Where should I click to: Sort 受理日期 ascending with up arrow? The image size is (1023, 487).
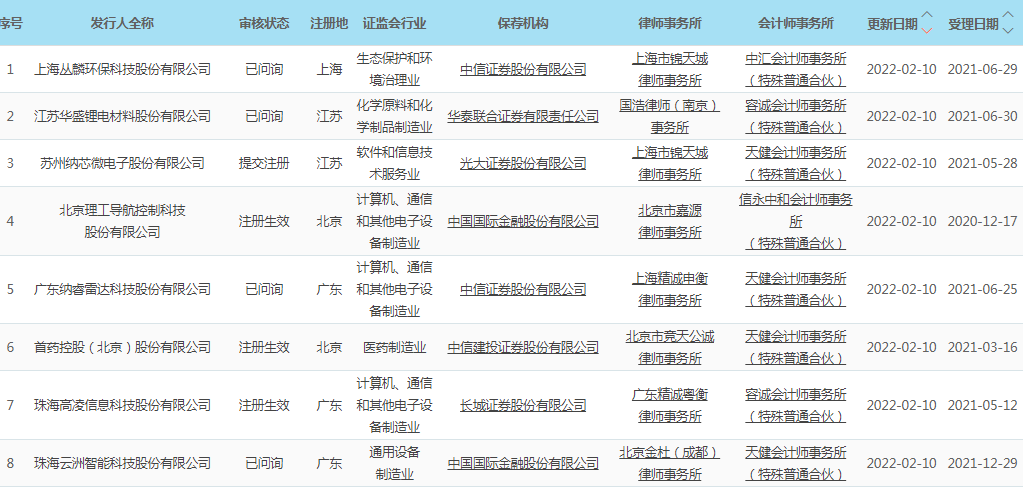pos(1007,15)
